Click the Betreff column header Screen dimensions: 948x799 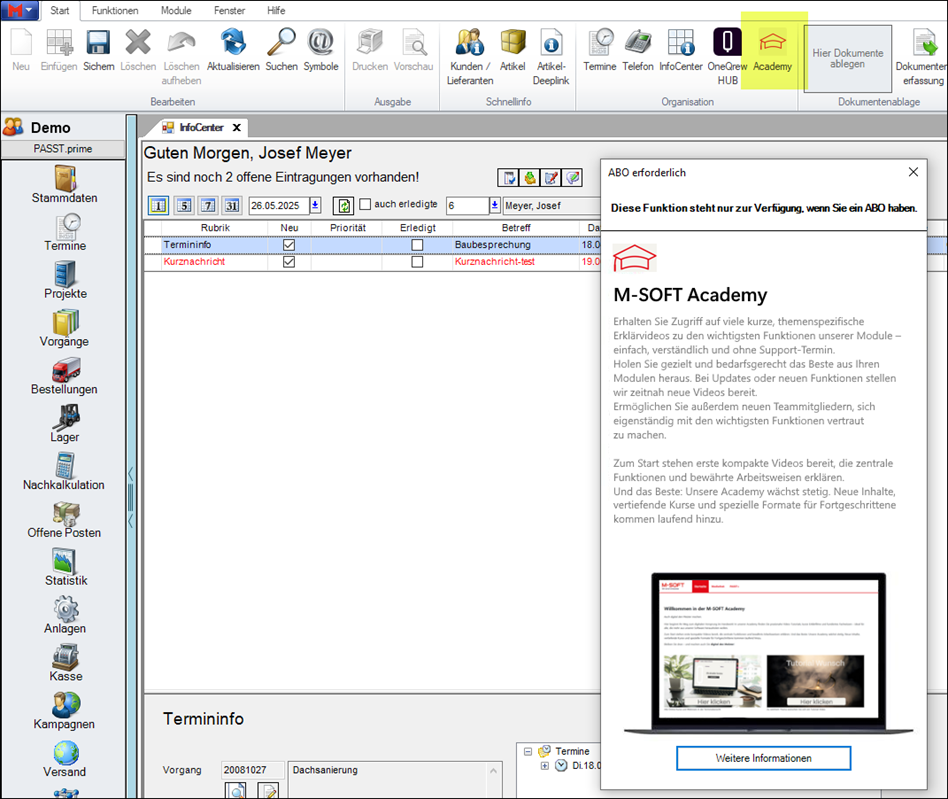[x=516, y=228]
